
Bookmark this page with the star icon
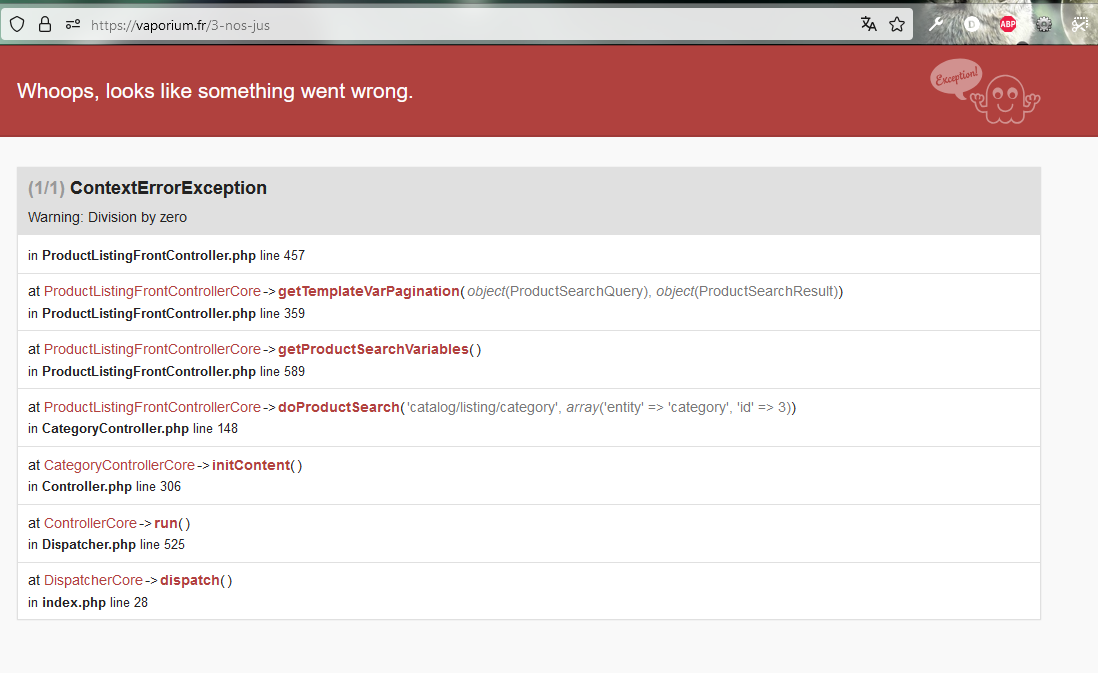point(897,24)
